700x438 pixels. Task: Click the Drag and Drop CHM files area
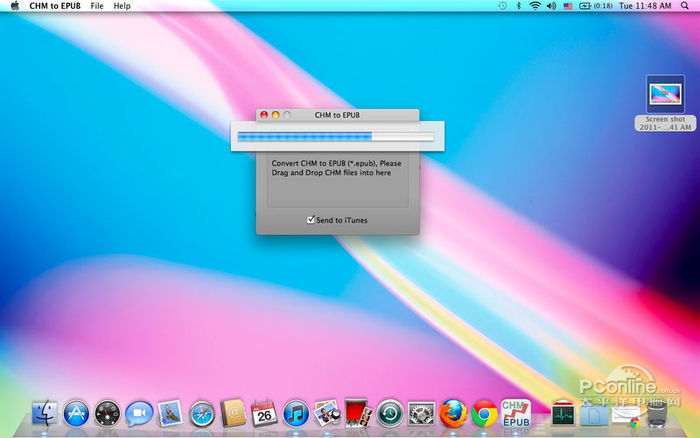338,179
